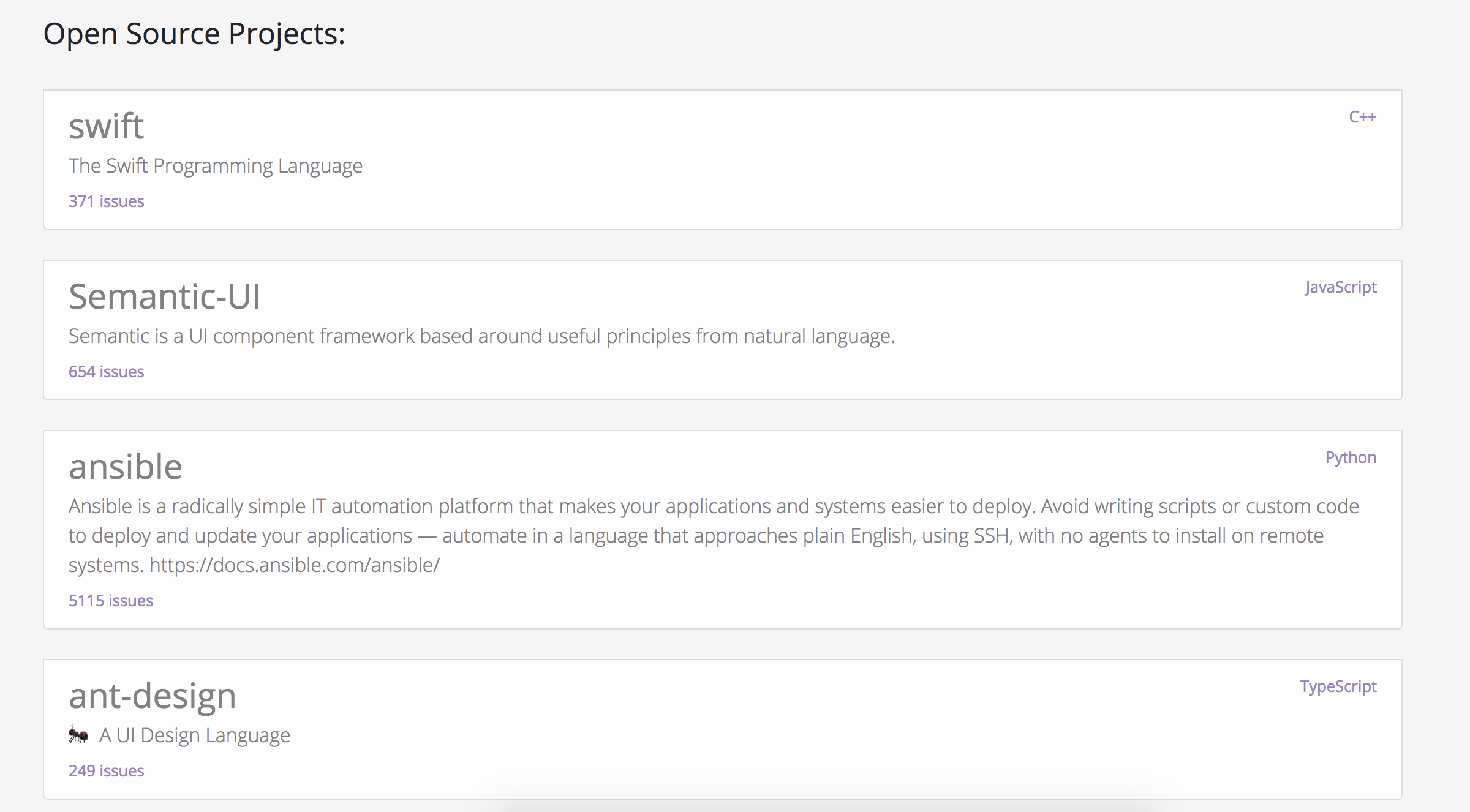Click The Swift Programming Language description

coord(215,166)
